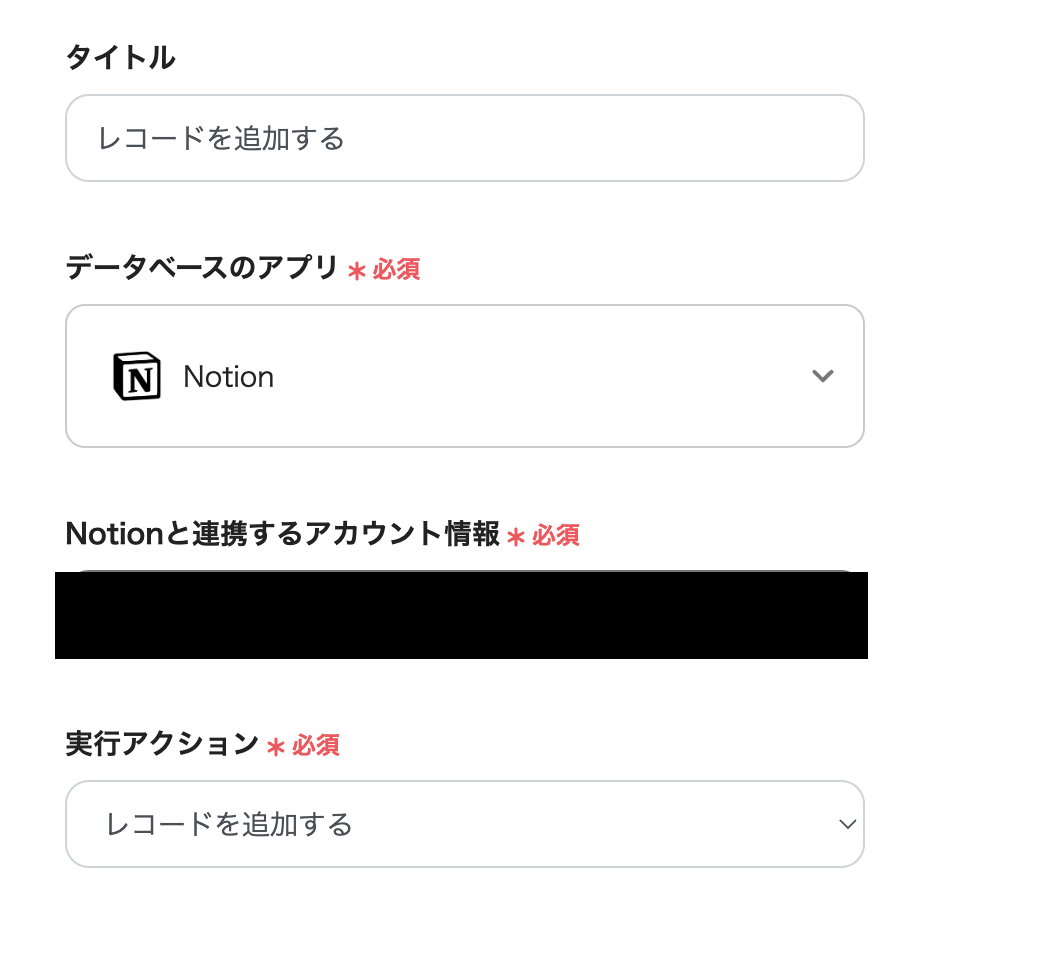Select the Notion account information area
The width and height of the screenshot is (1064, 972).
(x=461, y=616)
